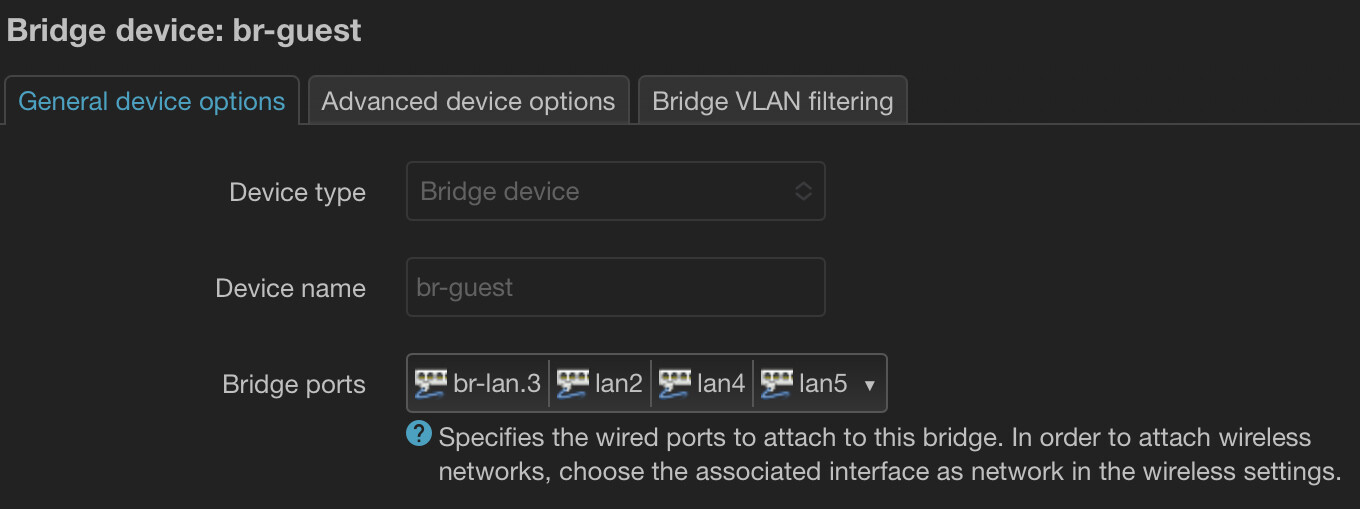
Task: Click the lan5 ethernet port icon
Action: pyautogui.click(x=777, y=383)
